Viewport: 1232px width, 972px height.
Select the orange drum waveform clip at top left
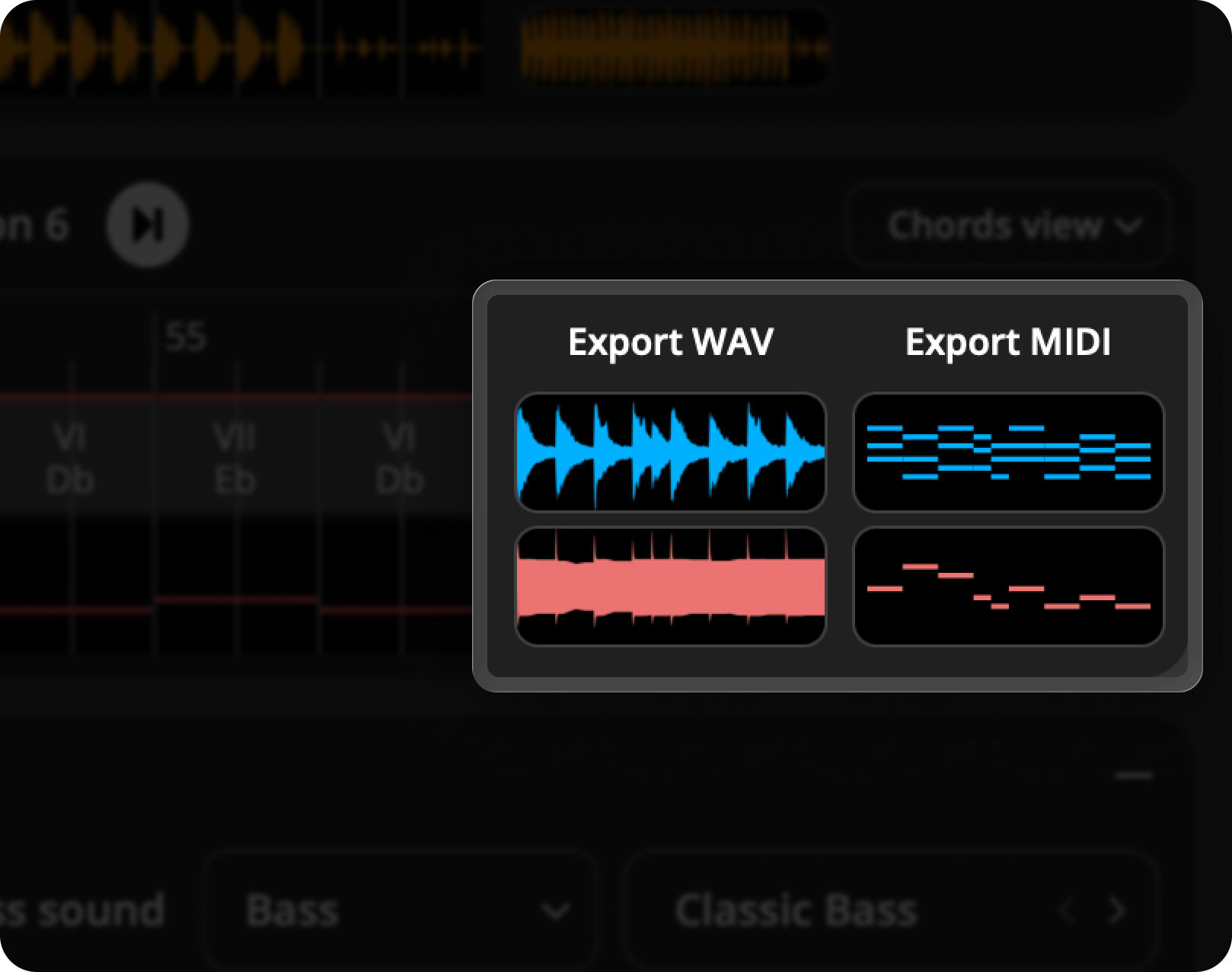click(x=152, y=49)
